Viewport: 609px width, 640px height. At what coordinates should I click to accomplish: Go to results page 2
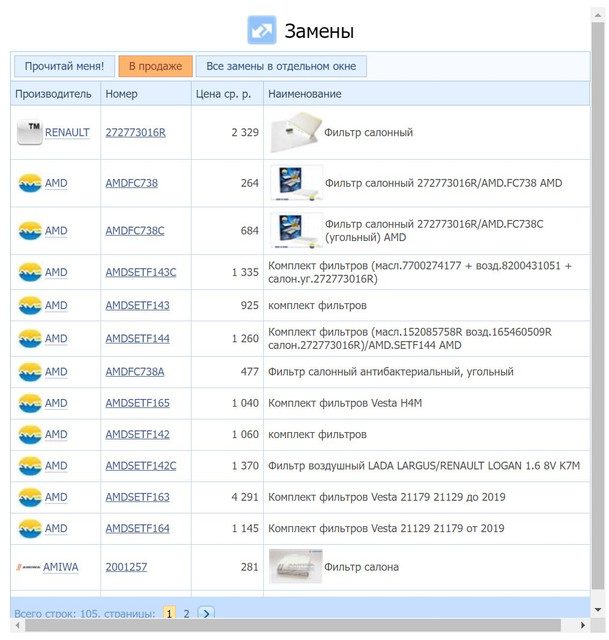point(187,613)
